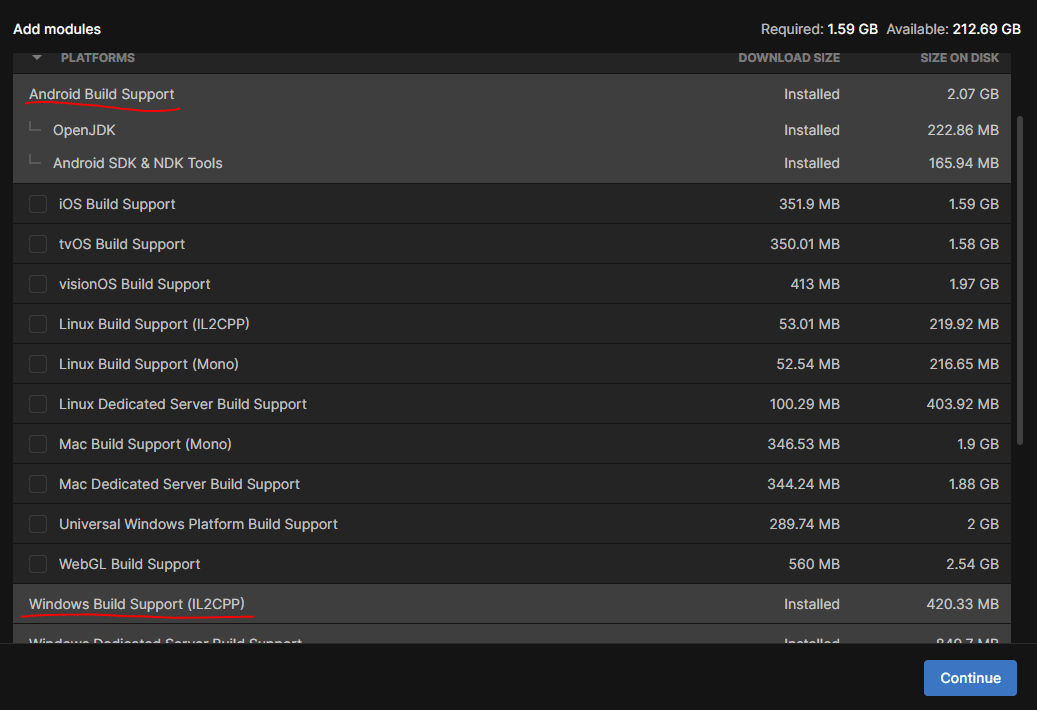Click Mac Build Support (Mono) label
1037x710 pixels.
coord(145,444)
